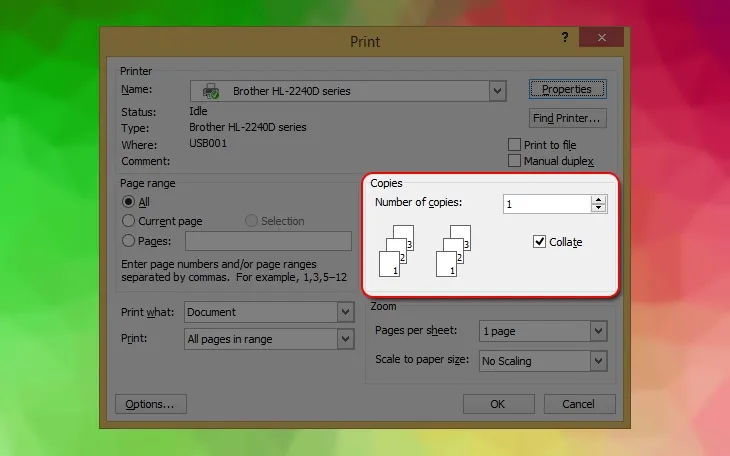Viewport: 730px width, 456px height.
Task: Select the Pages radio button
Action: coord(129,241)
